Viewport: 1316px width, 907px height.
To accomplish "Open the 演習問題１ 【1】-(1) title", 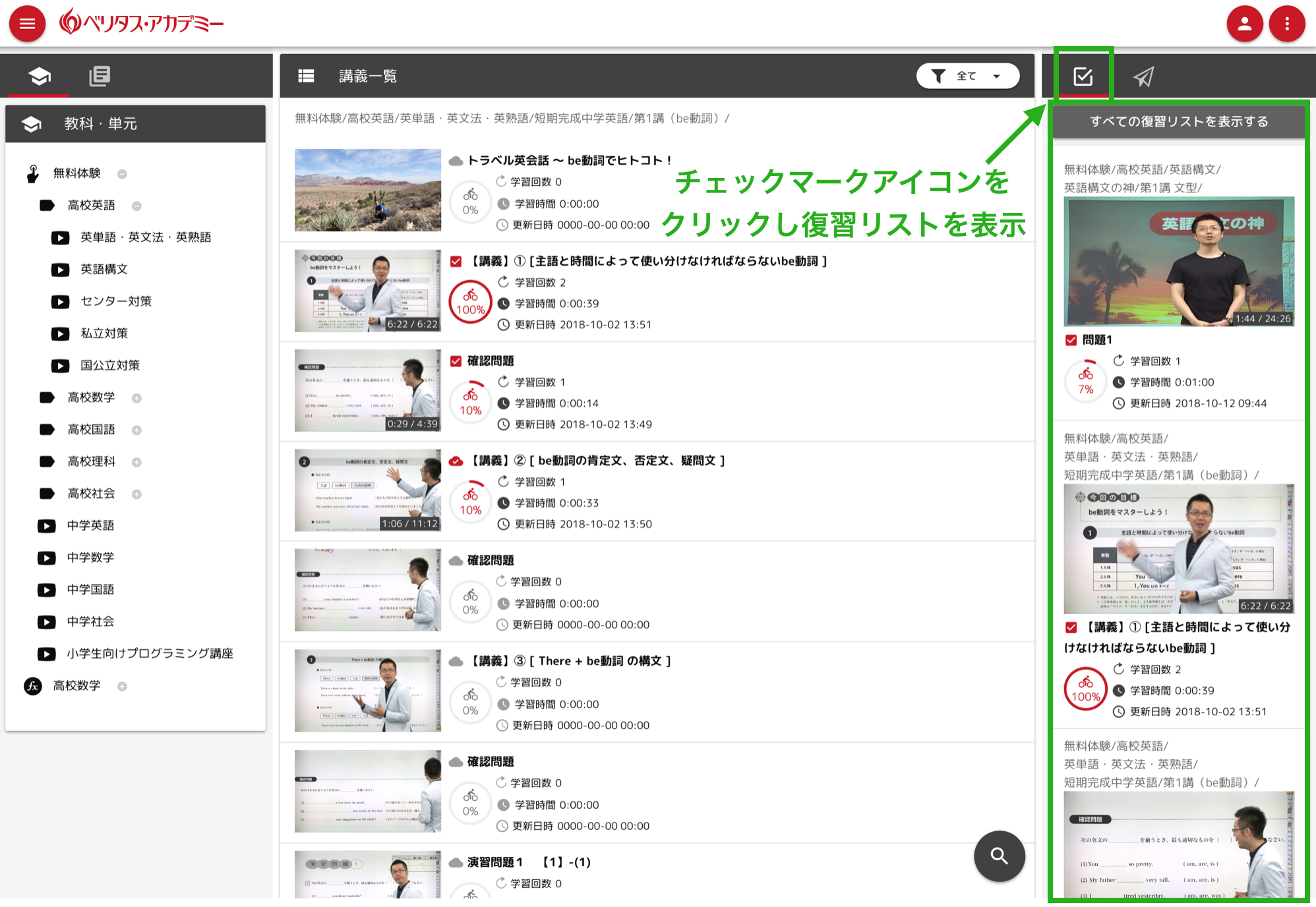I will pyautogui.click(x=529, y=862).
